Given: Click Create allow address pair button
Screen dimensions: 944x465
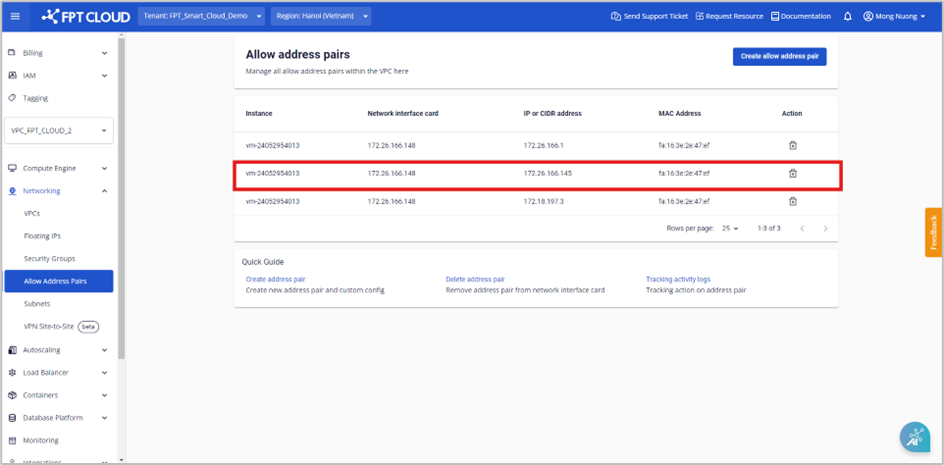Looking at the screenshot, I should (x=779, y=57).
